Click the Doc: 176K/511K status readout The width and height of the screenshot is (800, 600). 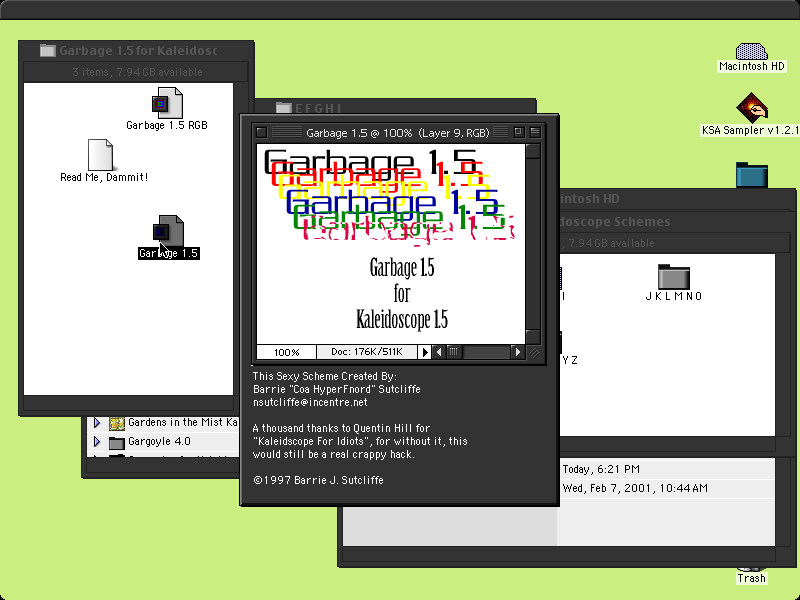tap(367, 352)
